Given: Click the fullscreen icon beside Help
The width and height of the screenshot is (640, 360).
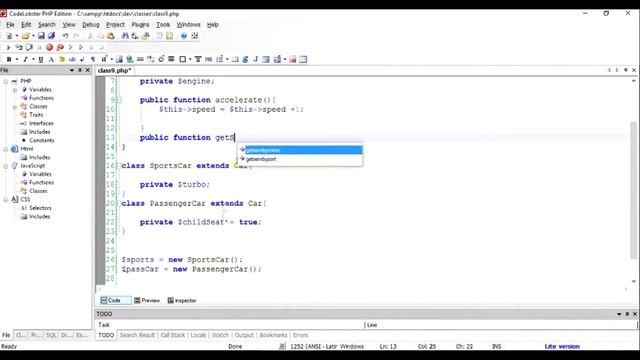Looking at the screenshot, I should [x=195, y=36].
